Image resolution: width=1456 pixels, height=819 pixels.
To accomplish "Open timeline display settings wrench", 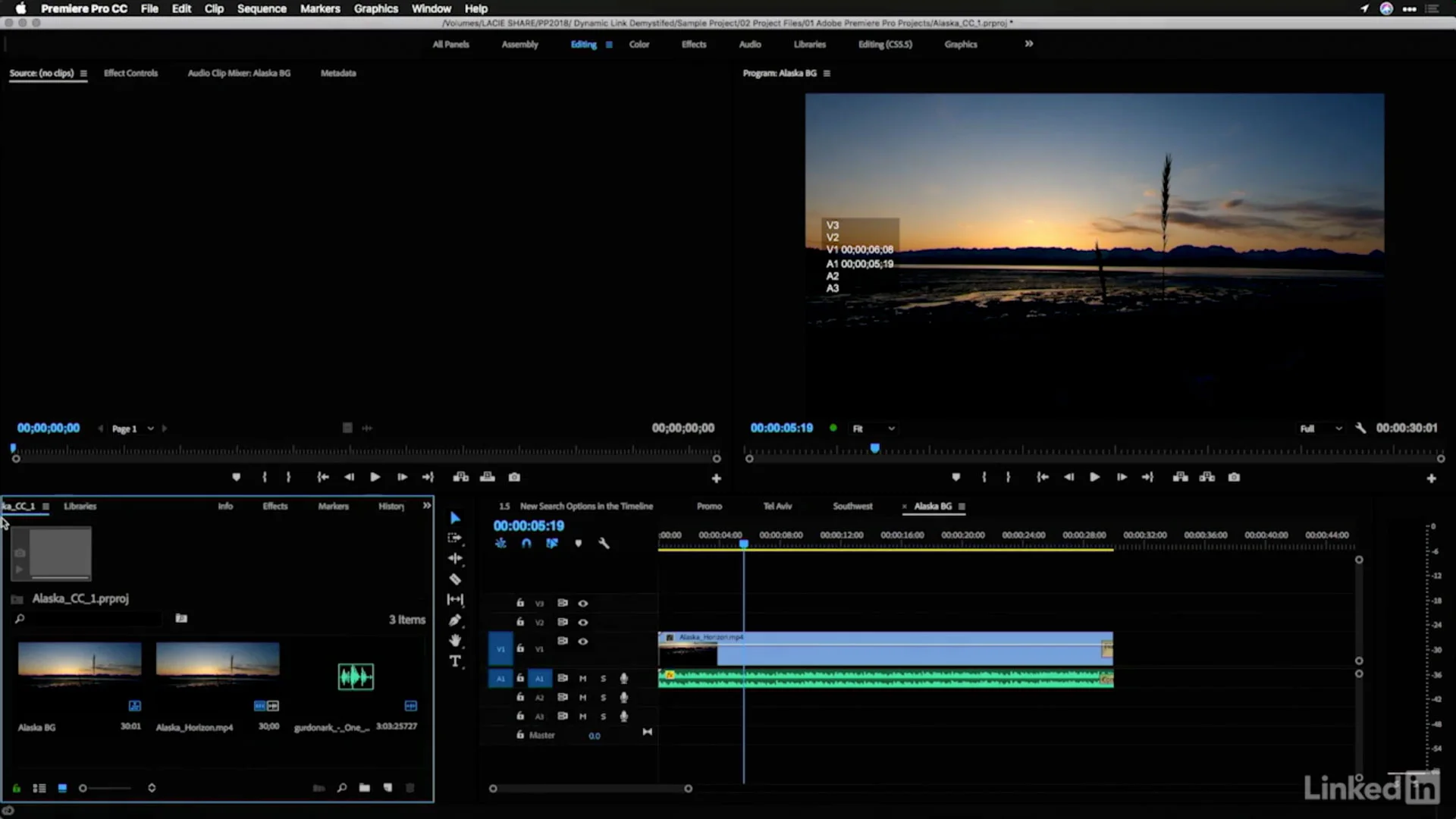I will (604, 544).
